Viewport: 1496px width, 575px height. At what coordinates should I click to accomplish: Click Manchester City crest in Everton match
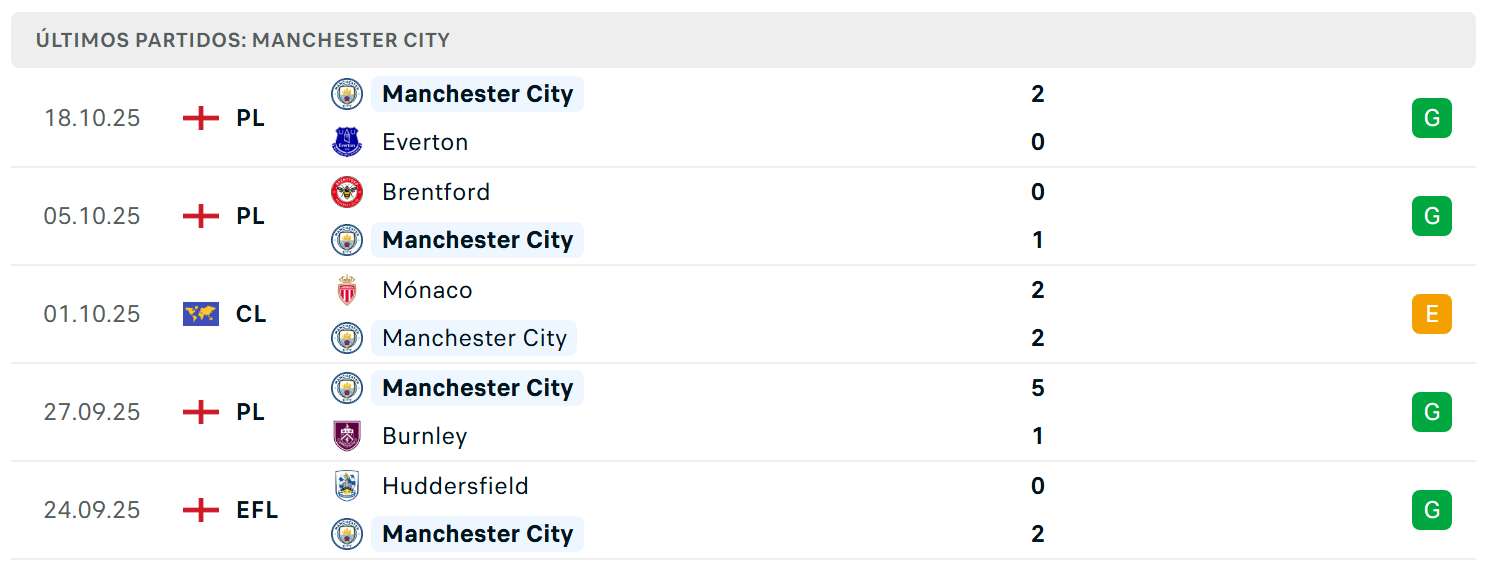point(347,94)
